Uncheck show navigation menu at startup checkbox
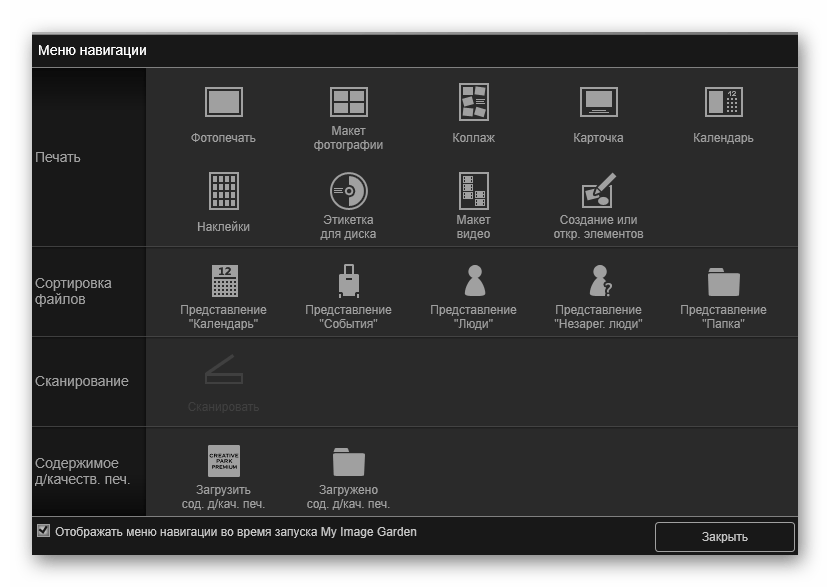The image size is (830, 587). (x=43, y=531)
